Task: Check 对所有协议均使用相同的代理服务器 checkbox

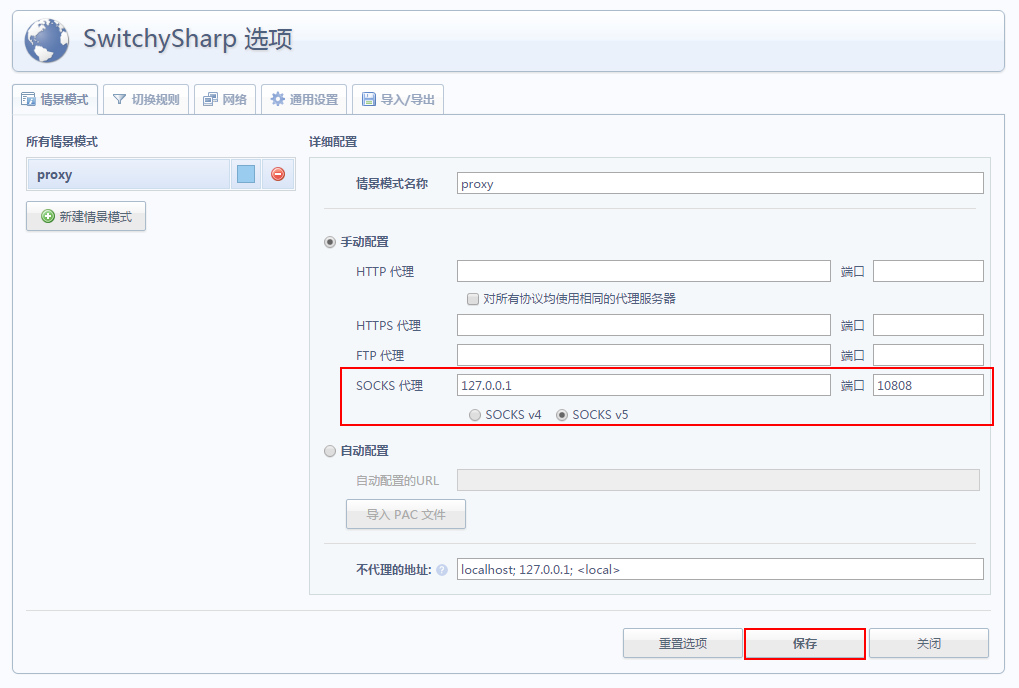Action: [x=473, y=299]
